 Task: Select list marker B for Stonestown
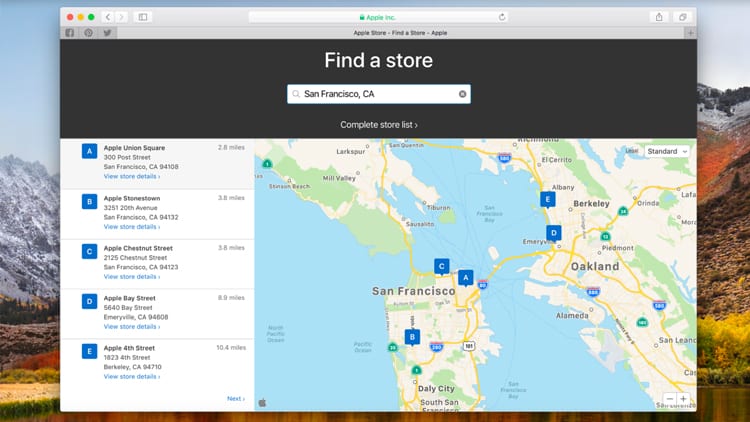(x=89, y=201)
